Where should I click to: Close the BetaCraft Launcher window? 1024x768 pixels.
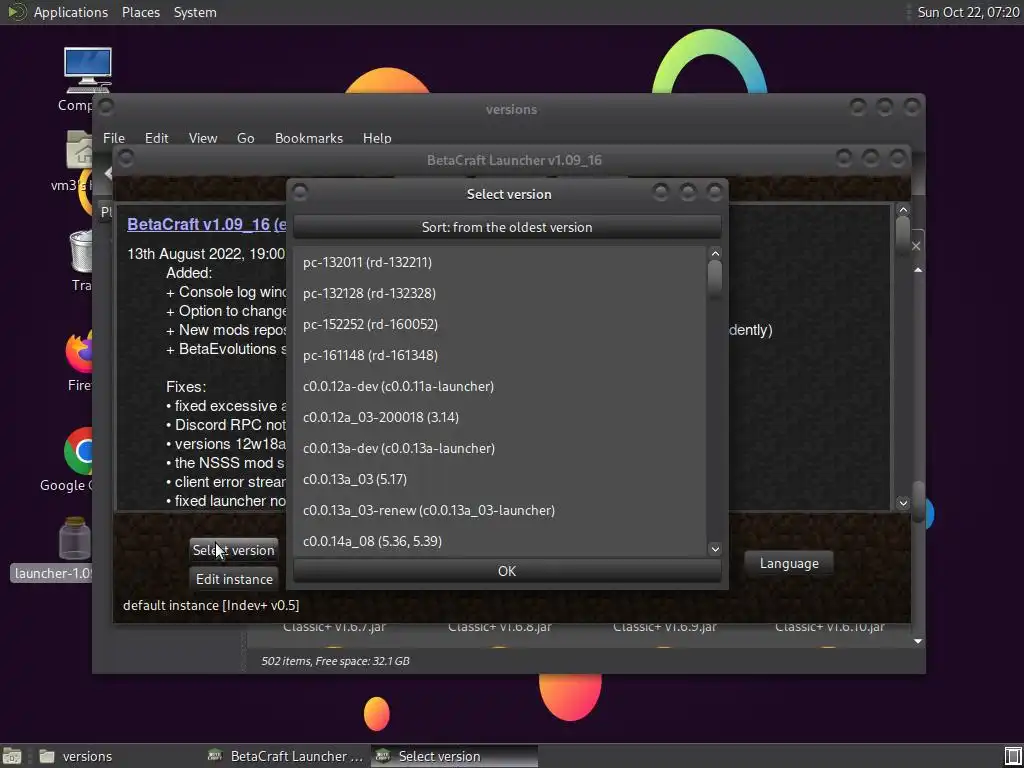coord(898,158)
